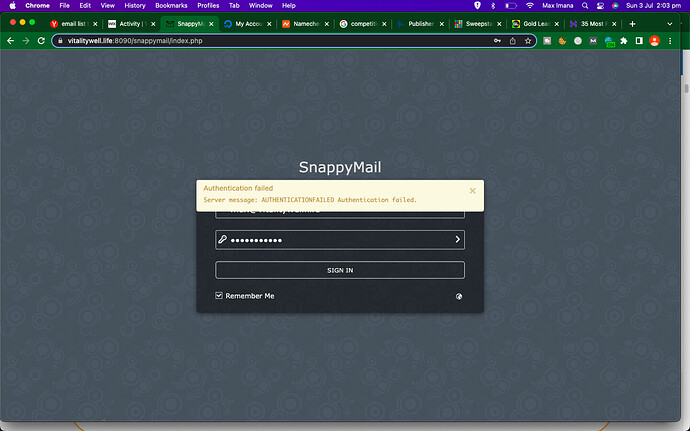Open the Help menu
690x431 pixels.
[x=289, y=5]
